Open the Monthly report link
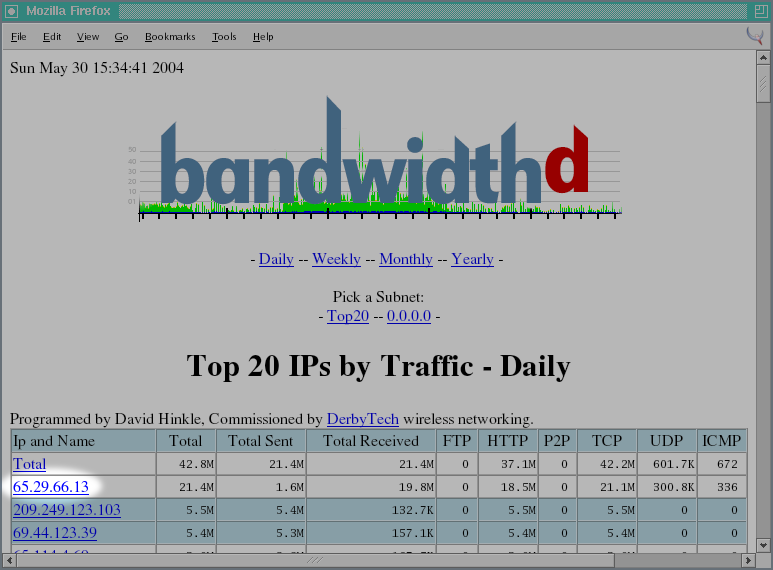This screenshot has width=773, height=570. click(x=406, y=259)
